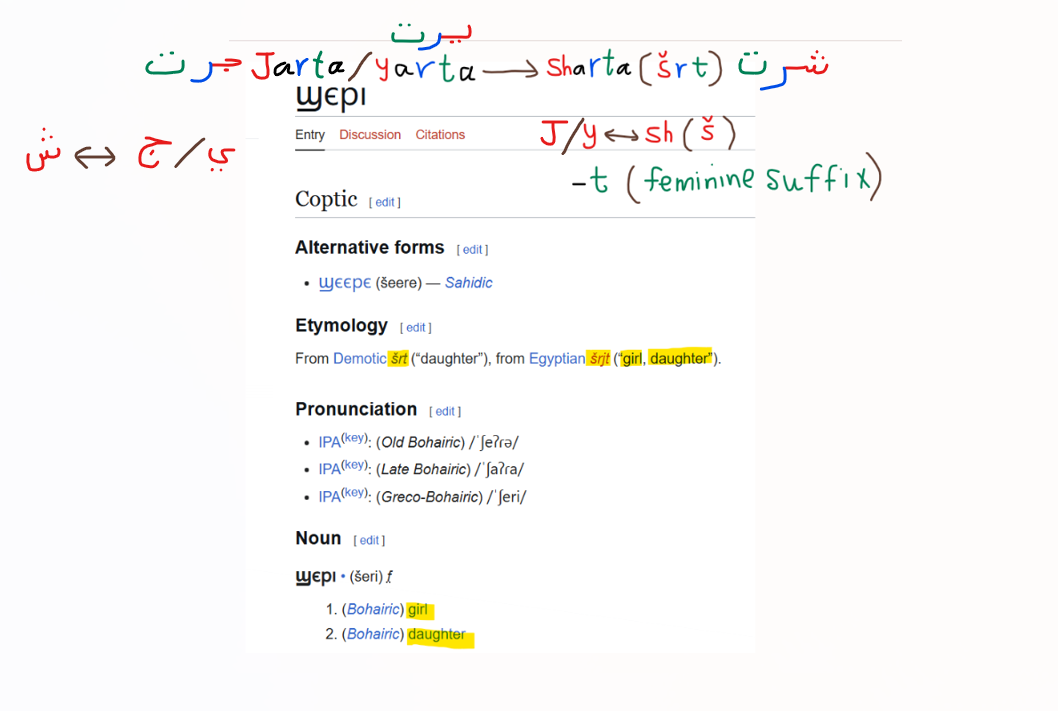Open the Demotic language link
Viewport: 1058px width, 711px height.
coord(359,358)
